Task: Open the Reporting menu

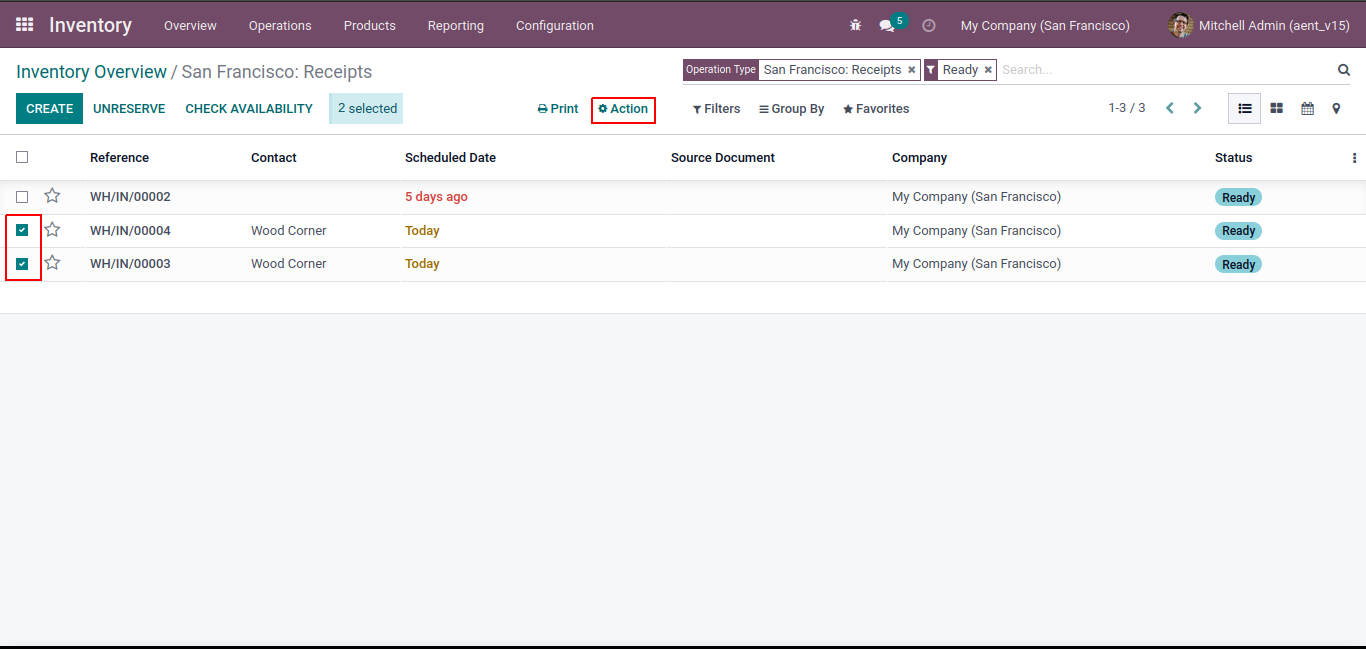Action: tap(456, 26)
